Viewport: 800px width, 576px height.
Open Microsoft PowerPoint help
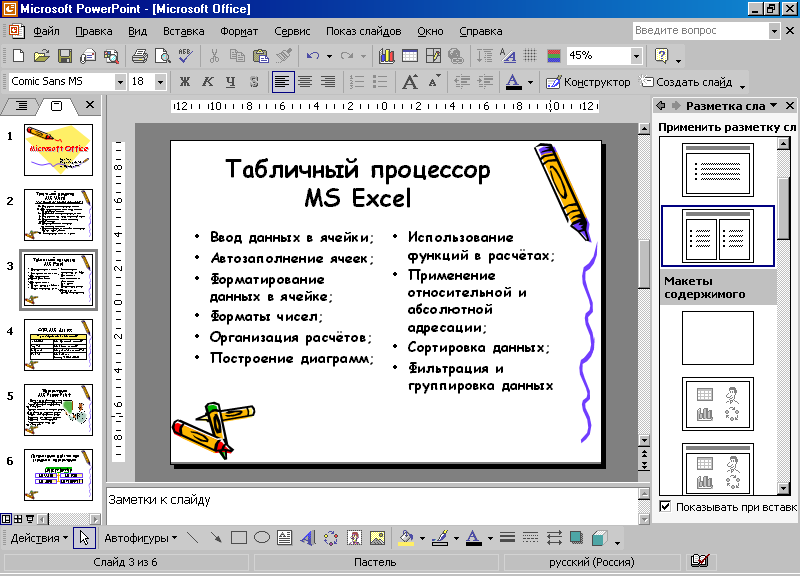[x=661, y=56]
